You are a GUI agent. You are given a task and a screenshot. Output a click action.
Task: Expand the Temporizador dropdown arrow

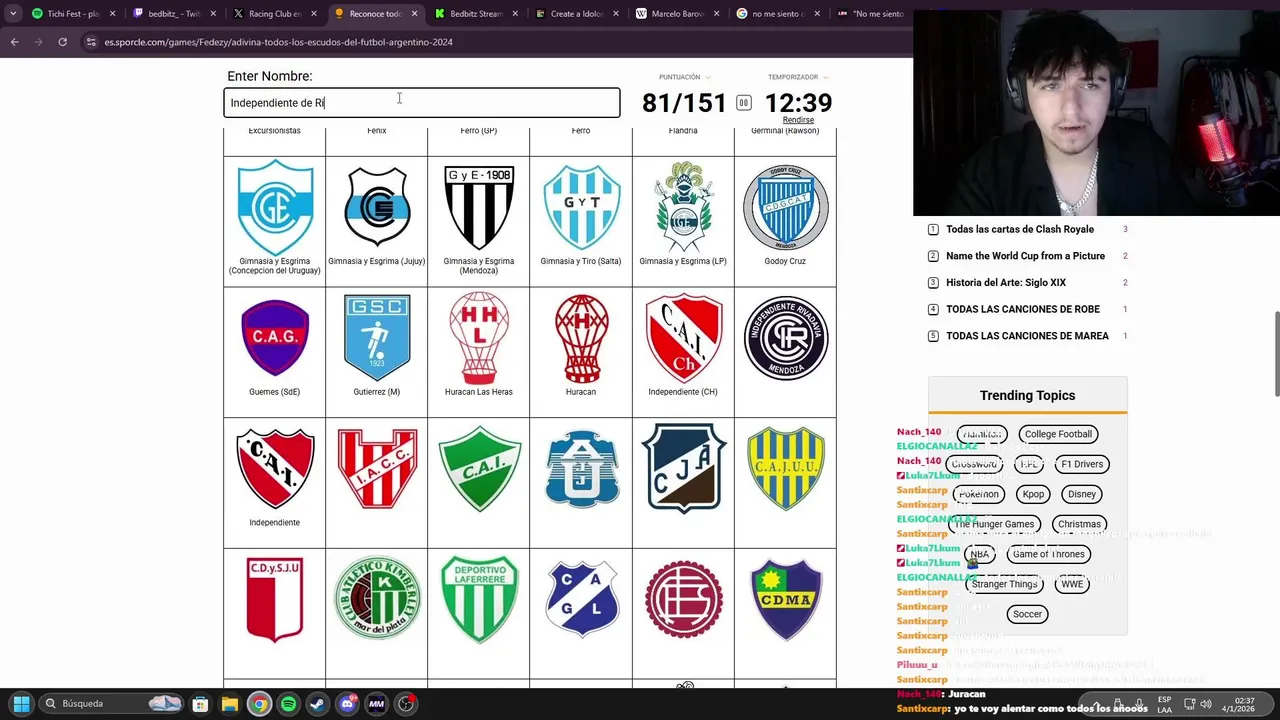[826, 77]
